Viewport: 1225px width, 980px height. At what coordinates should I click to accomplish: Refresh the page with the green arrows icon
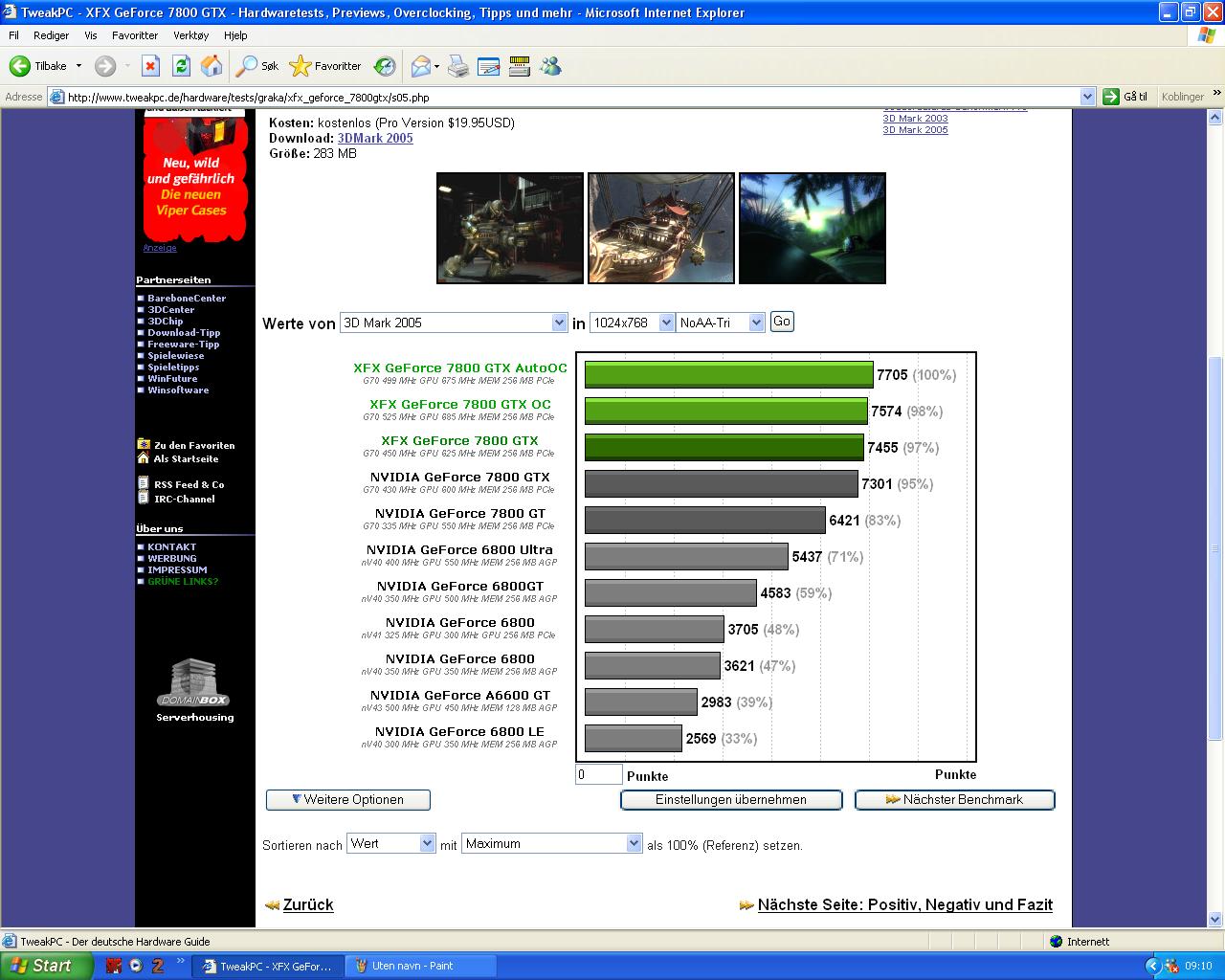click(181, 66)
